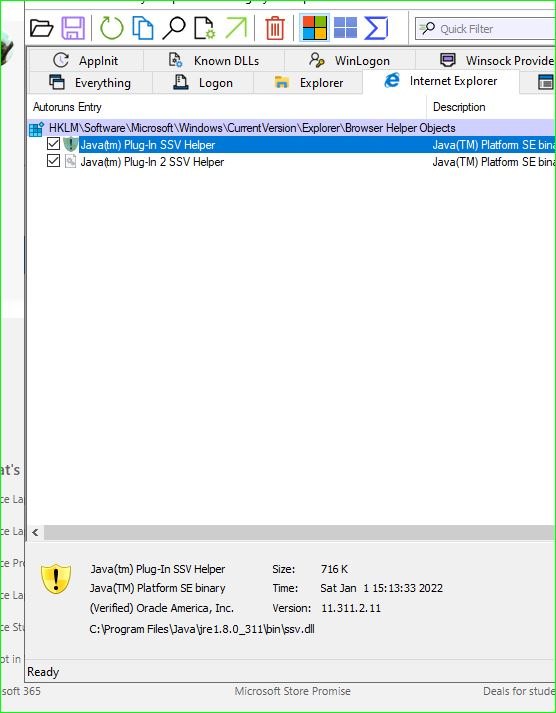
Task: Click the green Refresh icon
Action: 111,28
